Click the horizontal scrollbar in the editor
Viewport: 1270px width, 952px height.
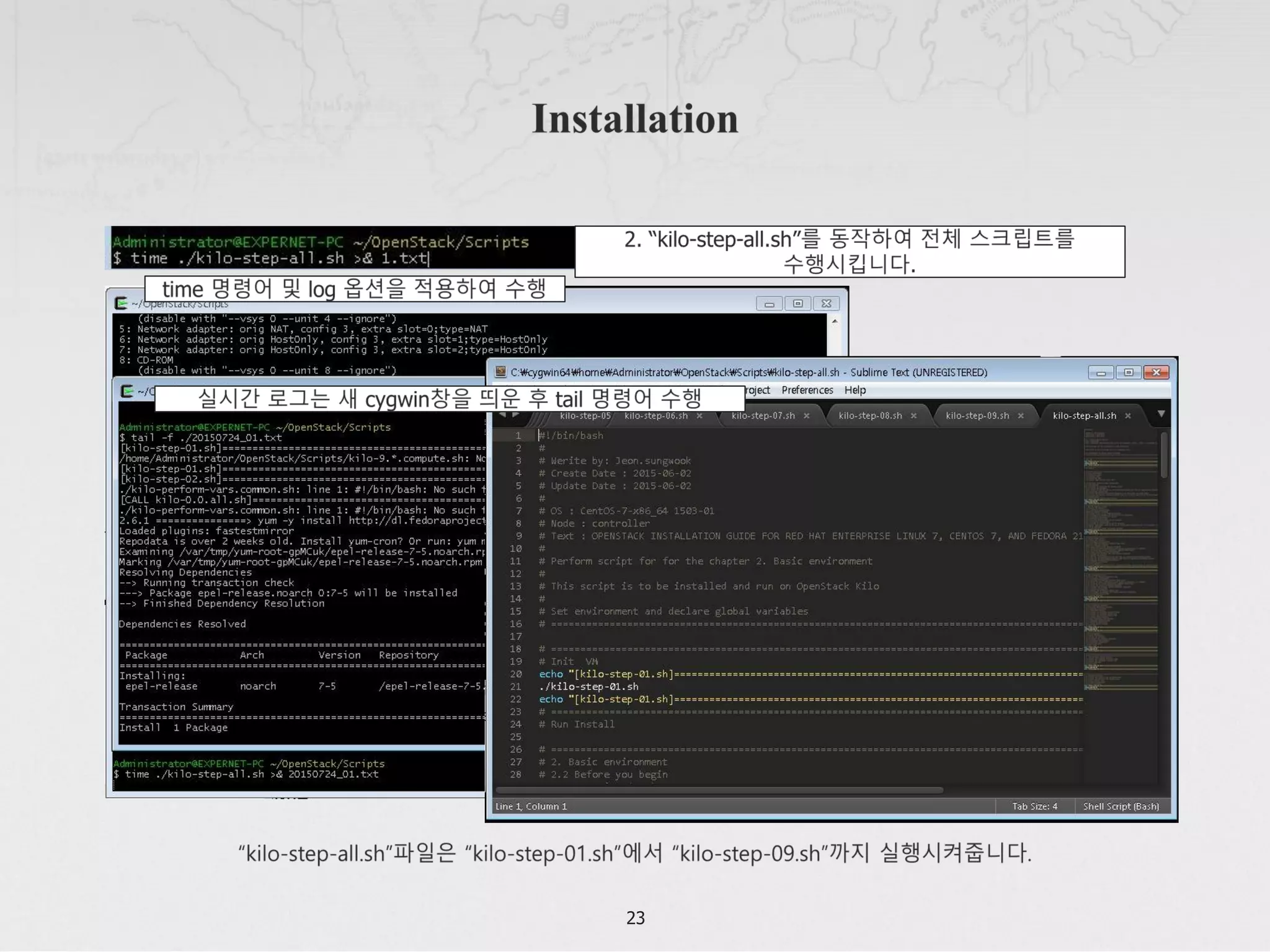[x=719, y=790]
